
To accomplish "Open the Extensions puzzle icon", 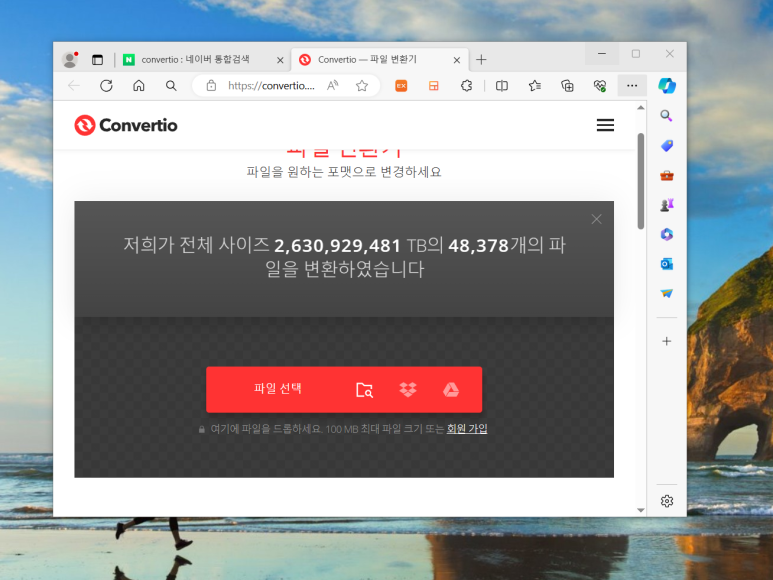I will [466, 86].
